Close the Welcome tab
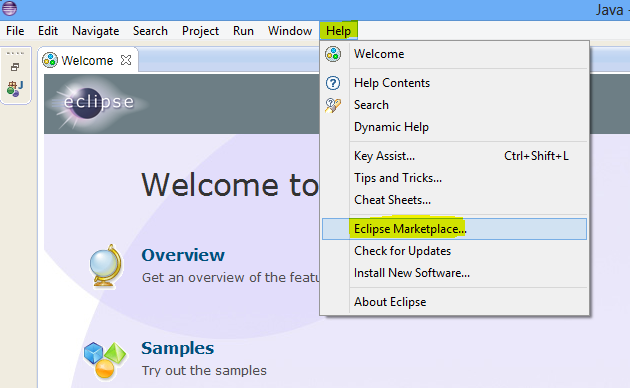 126,60
